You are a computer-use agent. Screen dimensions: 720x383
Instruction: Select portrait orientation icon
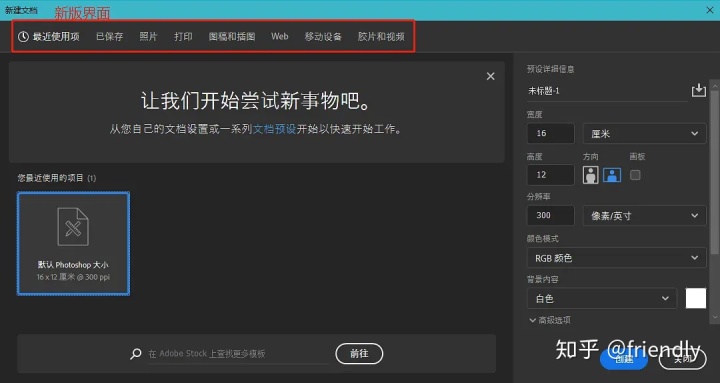click(x=591, y=175)
